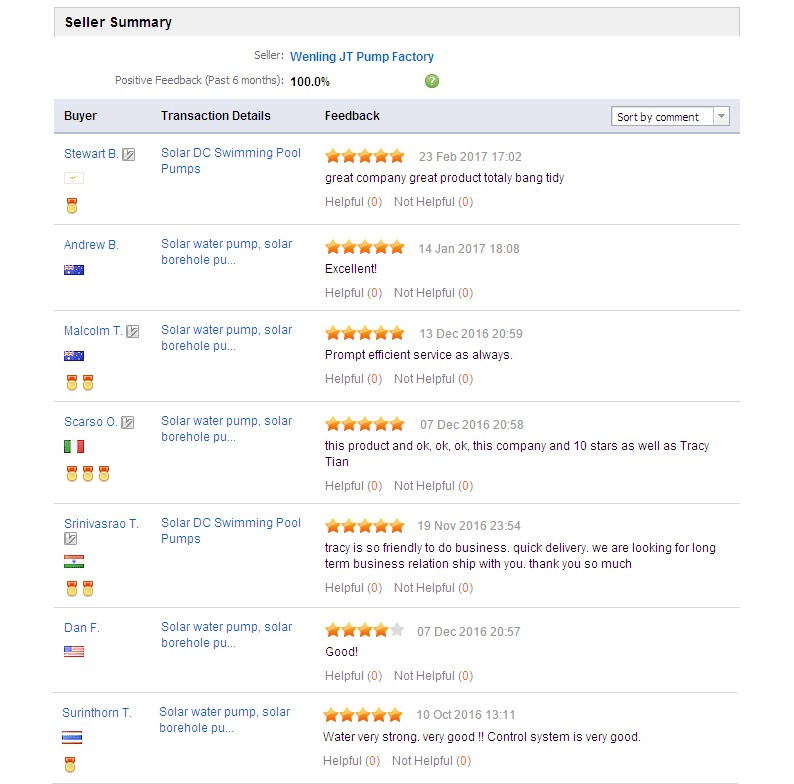Click the Italian flag under Scarso O.
Screen dimensions: 794x784
(74, 447)
